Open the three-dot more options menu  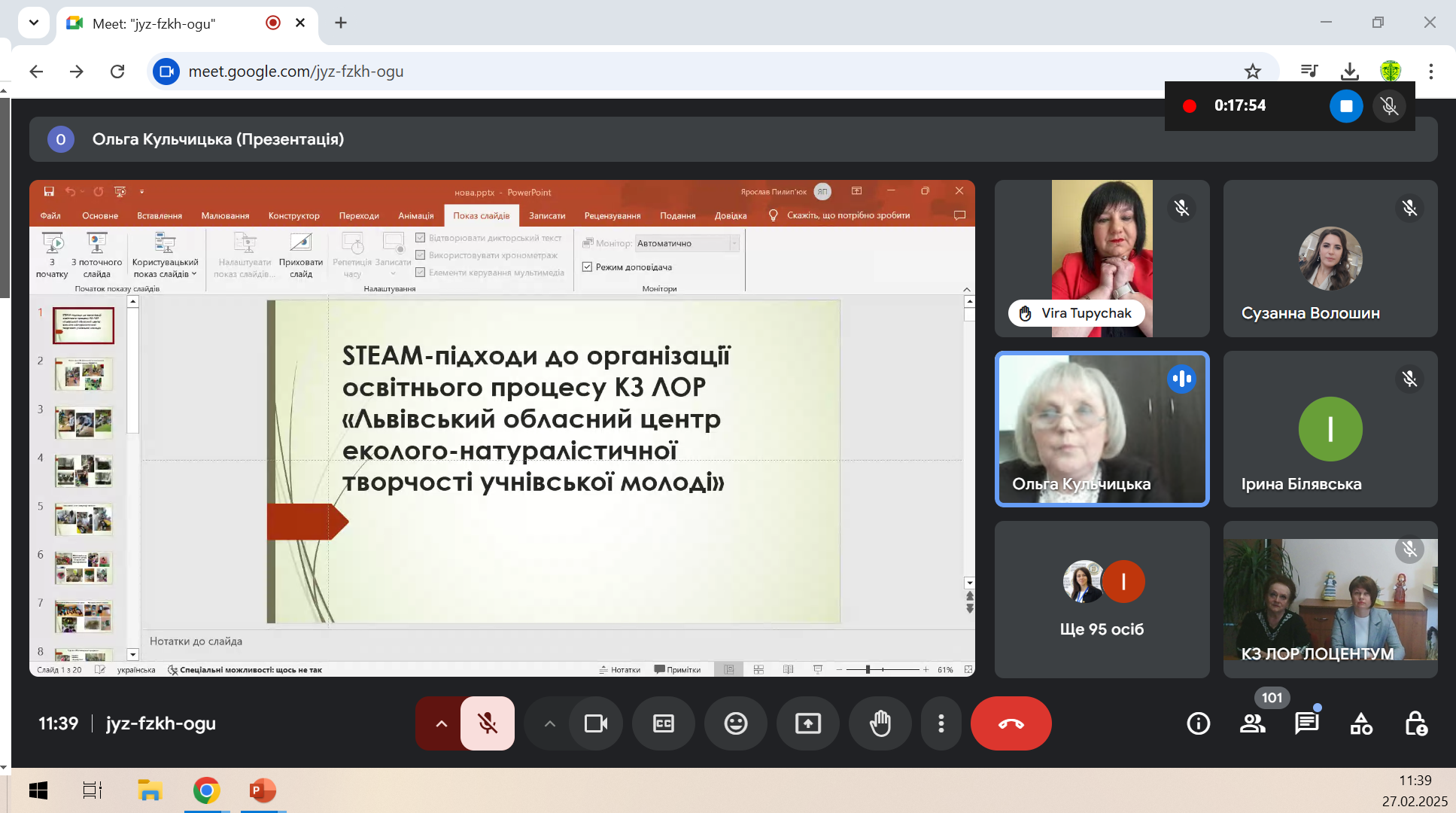(x=941, y=723)
